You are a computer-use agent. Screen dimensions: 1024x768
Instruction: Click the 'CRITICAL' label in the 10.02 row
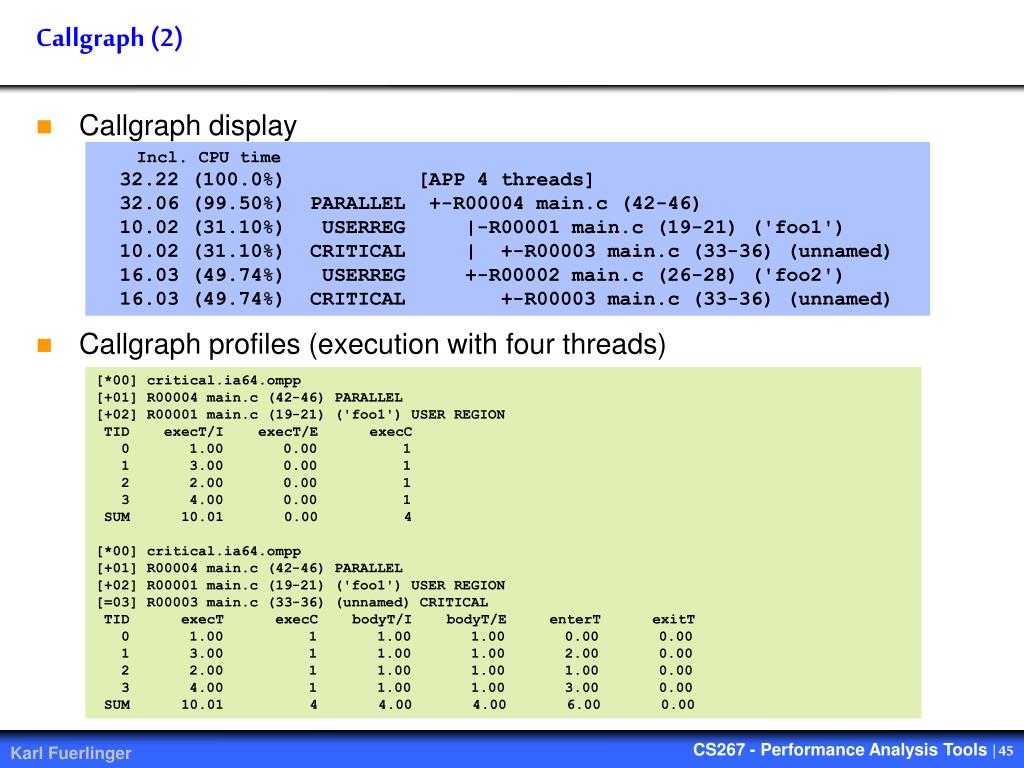point(357,251)
